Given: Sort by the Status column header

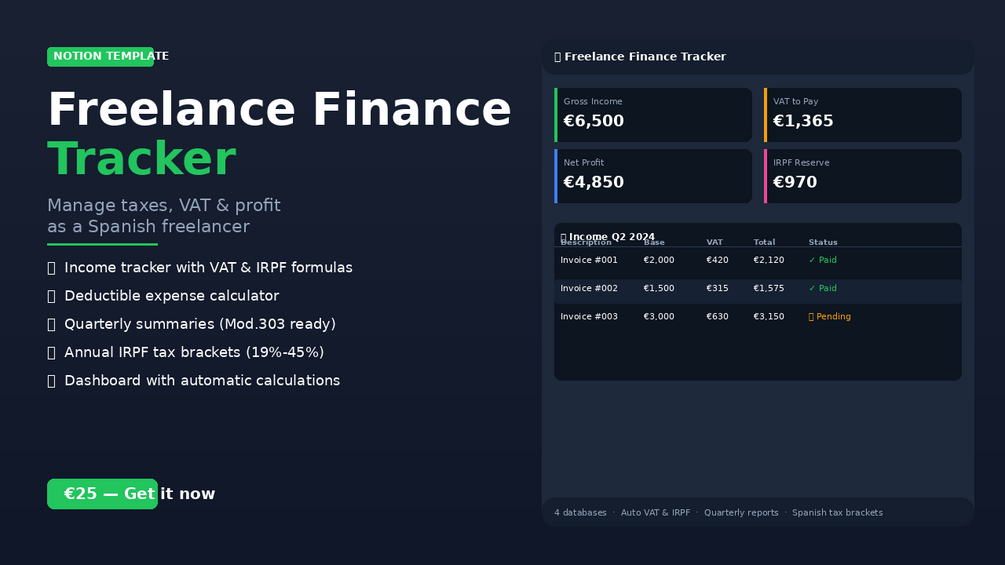Looking at the screenshot, I should 823,242.
